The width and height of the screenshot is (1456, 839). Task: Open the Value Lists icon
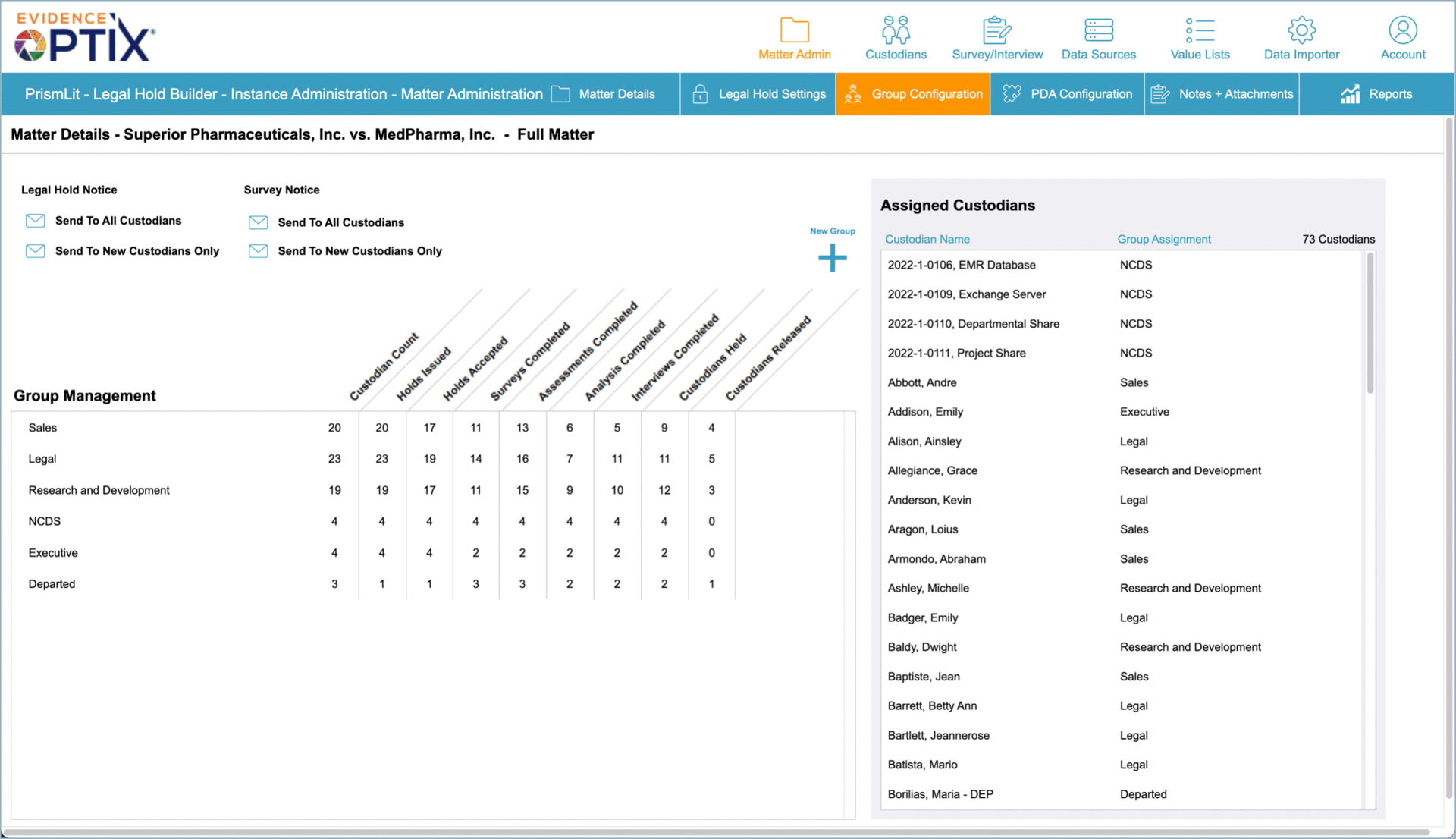pyautogui.click(x=1200, y=31)
